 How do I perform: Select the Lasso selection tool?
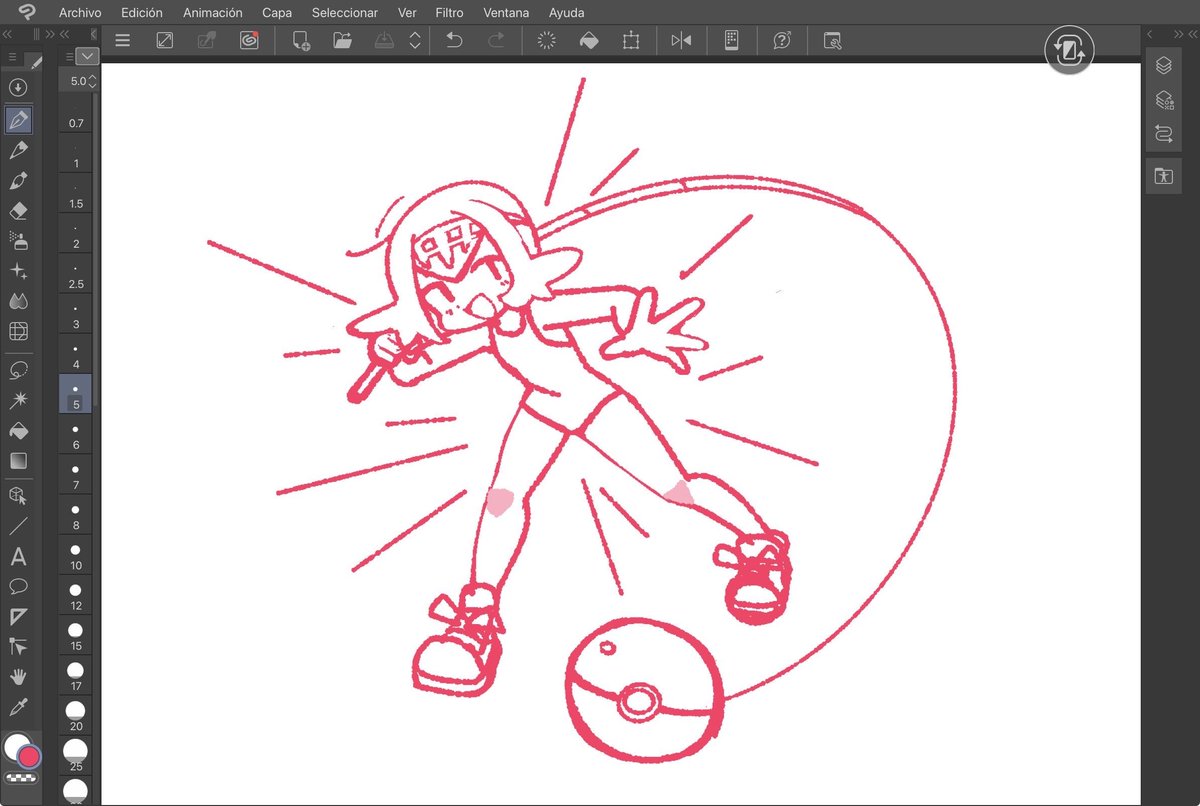click(18, 369)
